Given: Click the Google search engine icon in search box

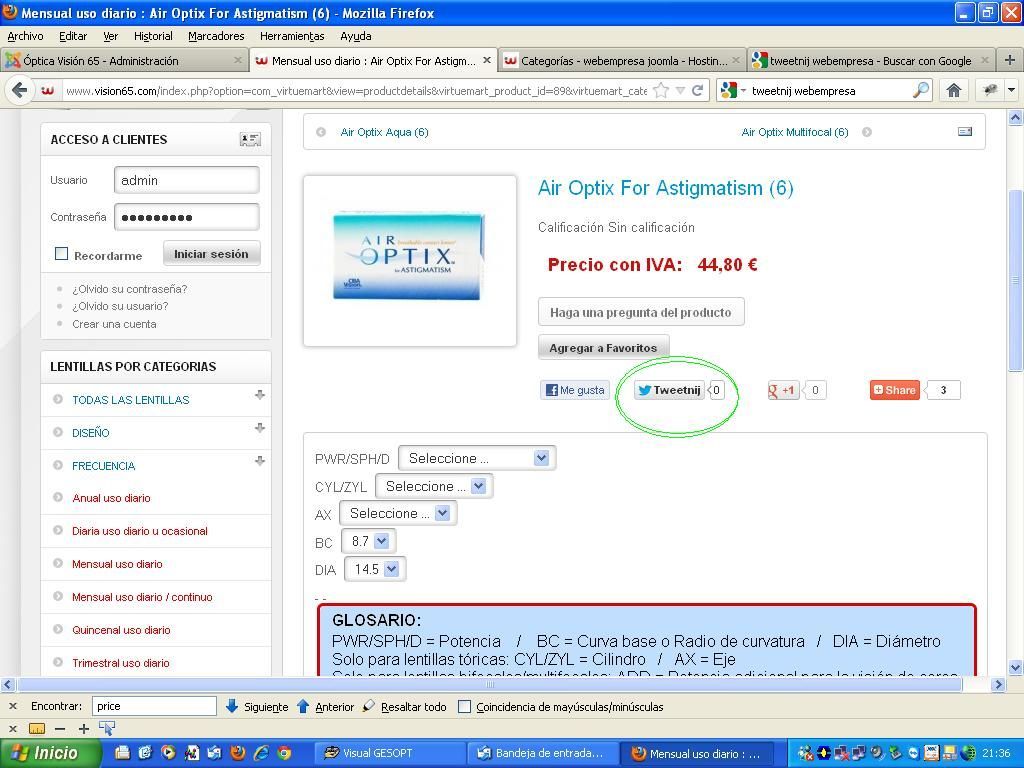Looking at the screenshot, I should [729, 90].
